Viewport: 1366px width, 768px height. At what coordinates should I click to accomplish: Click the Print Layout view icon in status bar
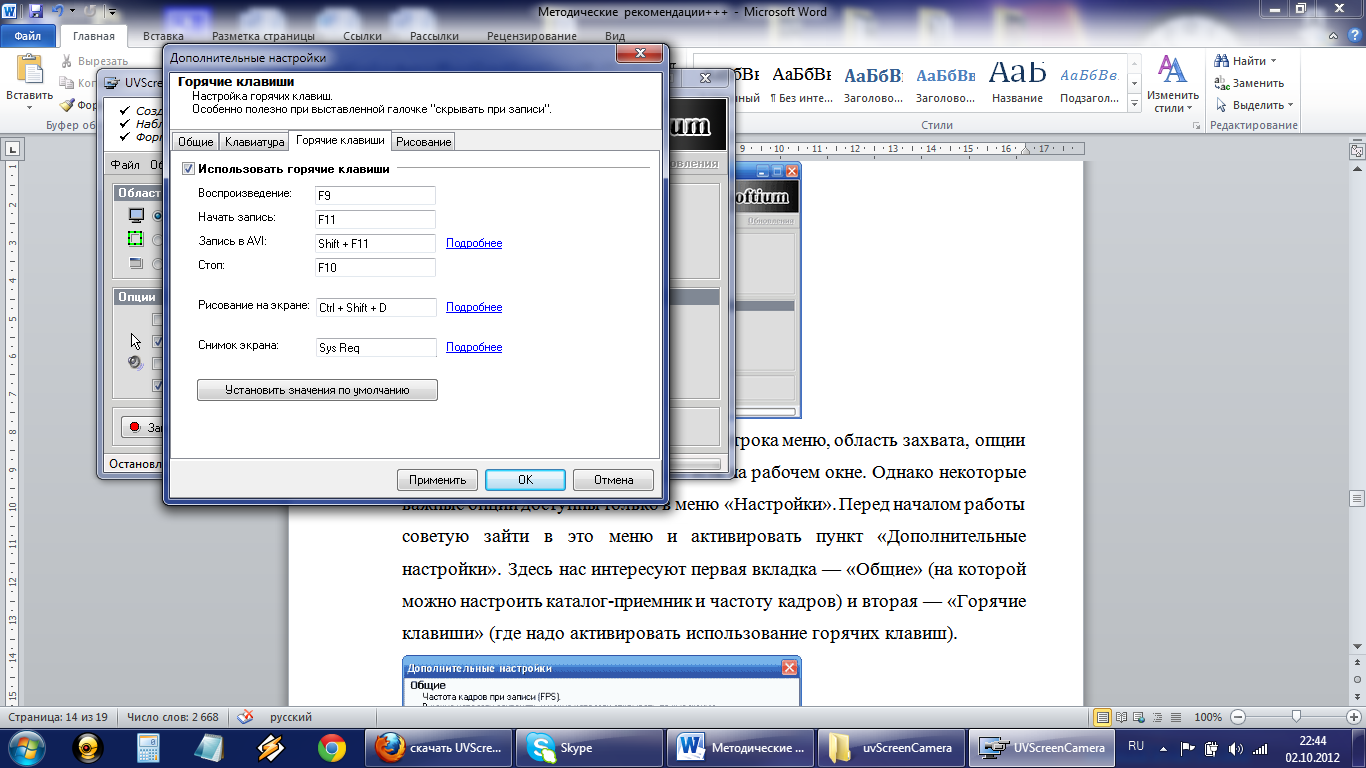click(x=1103, y=717)
